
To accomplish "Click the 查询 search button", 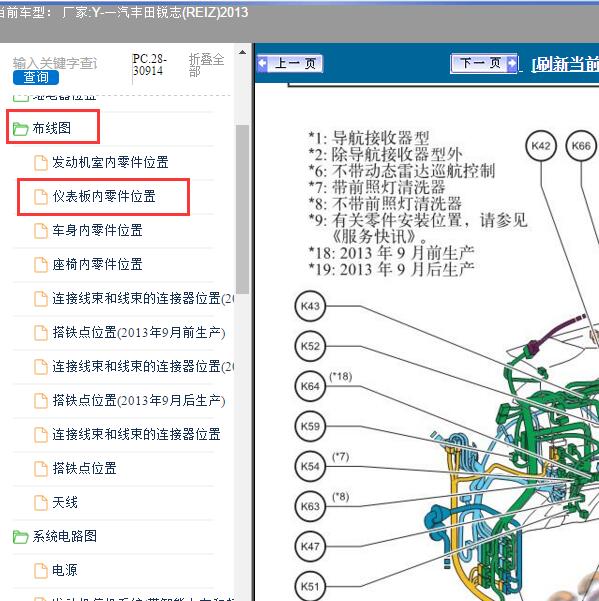I will point(36,77).
